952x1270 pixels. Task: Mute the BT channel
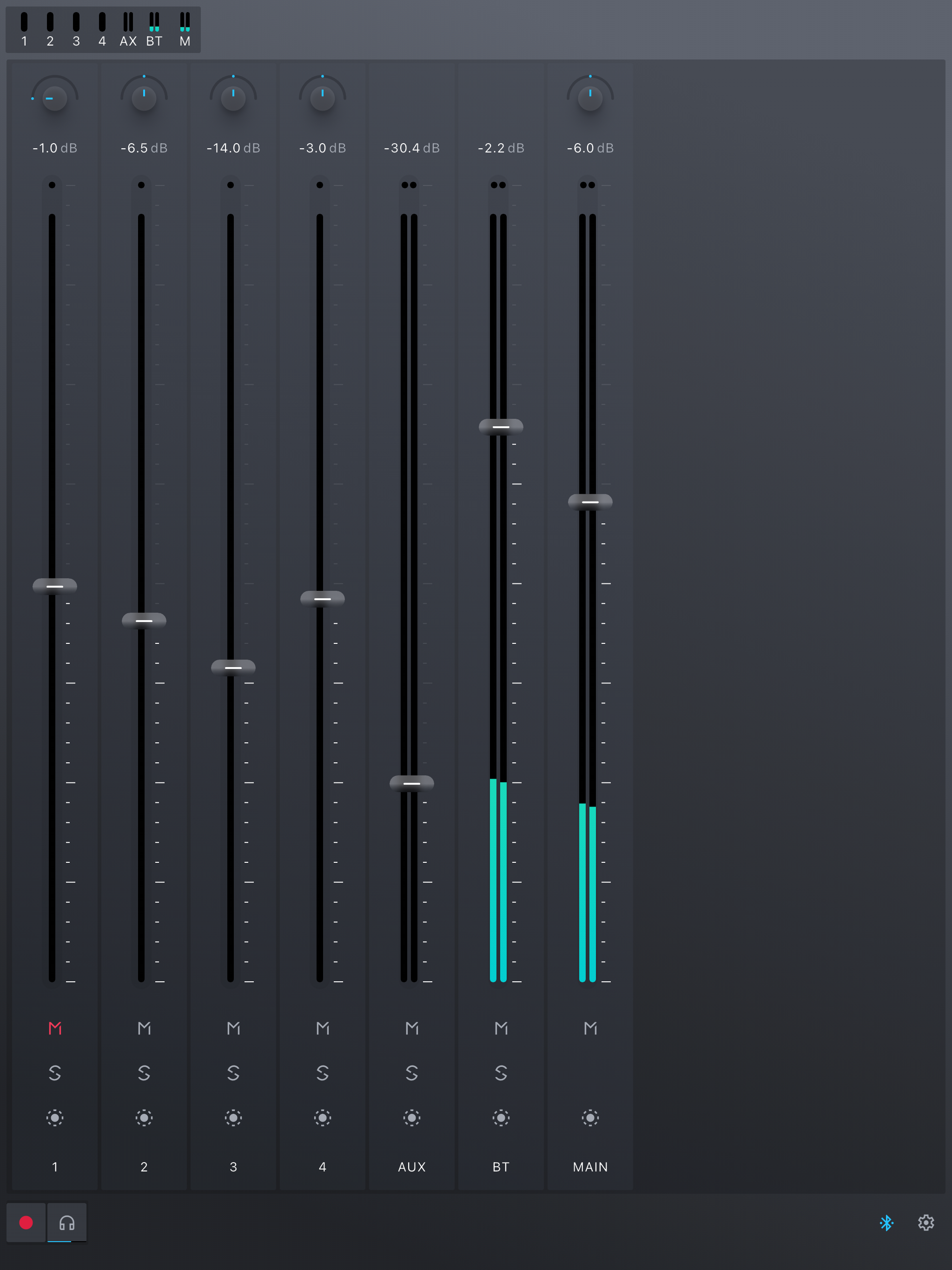pos(501,1028)
